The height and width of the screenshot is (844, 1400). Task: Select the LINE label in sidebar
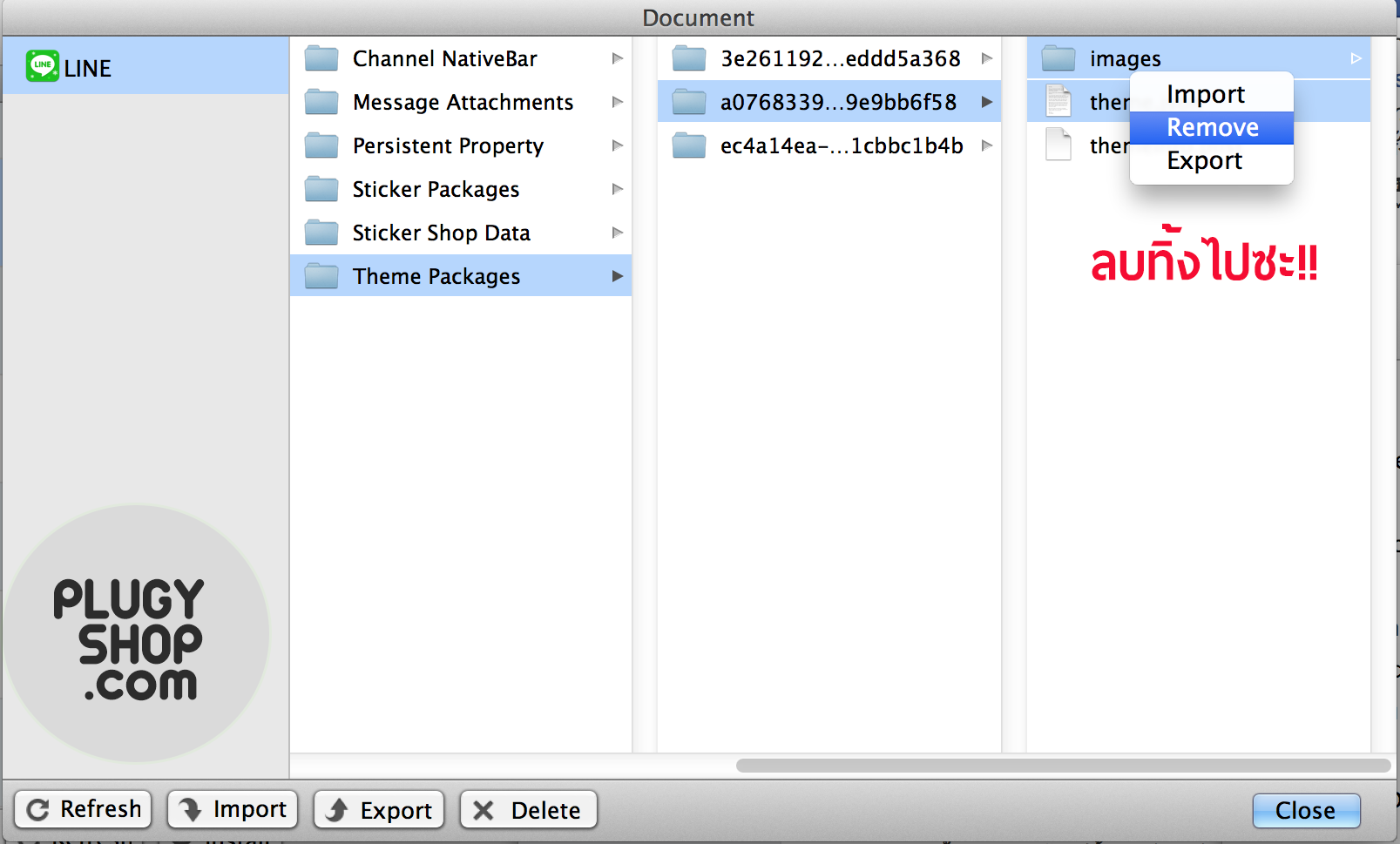click(x=87, y=68)
